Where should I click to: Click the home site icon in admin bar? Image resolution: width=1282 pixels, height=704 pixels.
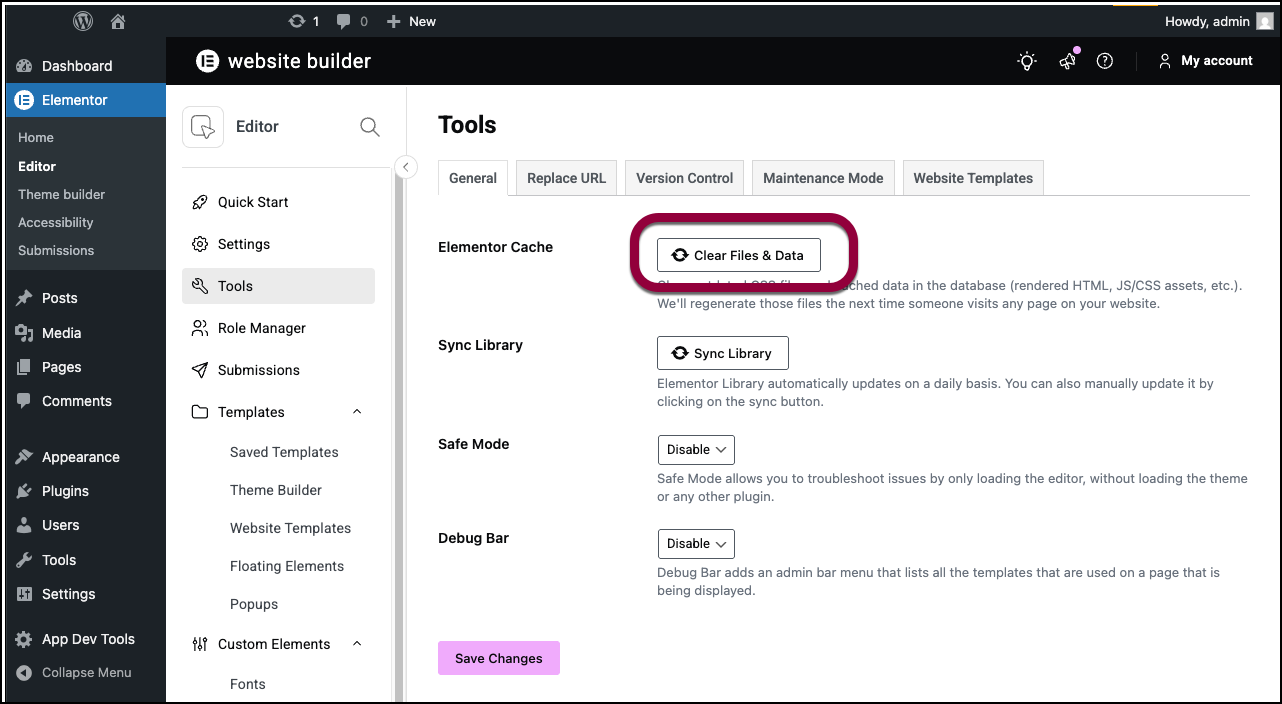pos(118,21)
